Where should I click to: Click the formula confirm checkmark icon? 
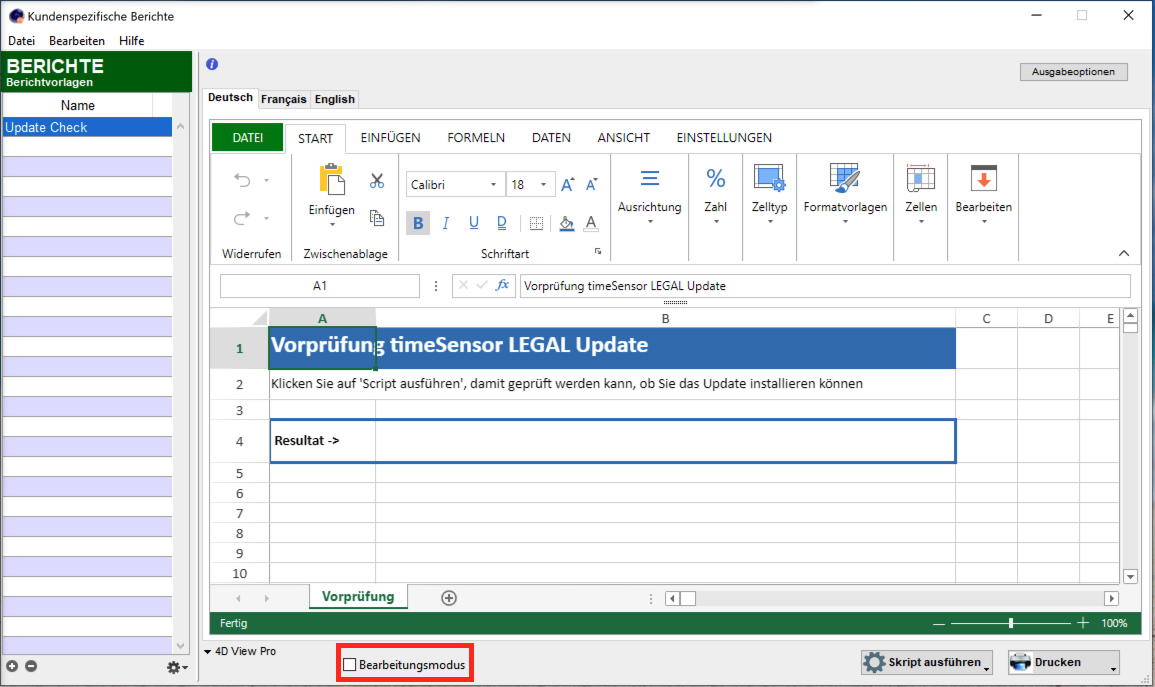click(x=482, y=285)
